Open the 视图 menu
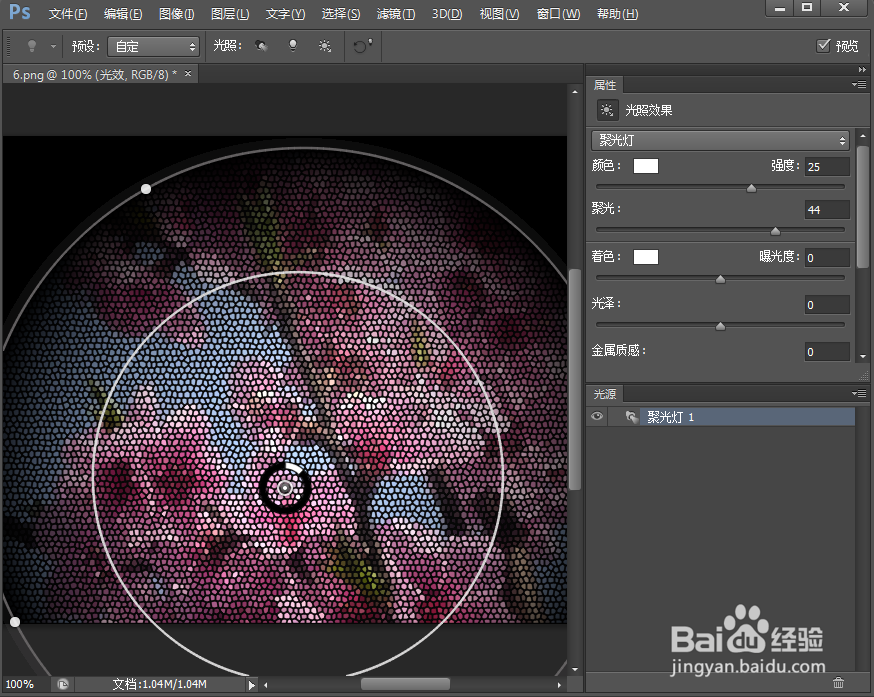 pyautogui.click(x=499, y=14)
